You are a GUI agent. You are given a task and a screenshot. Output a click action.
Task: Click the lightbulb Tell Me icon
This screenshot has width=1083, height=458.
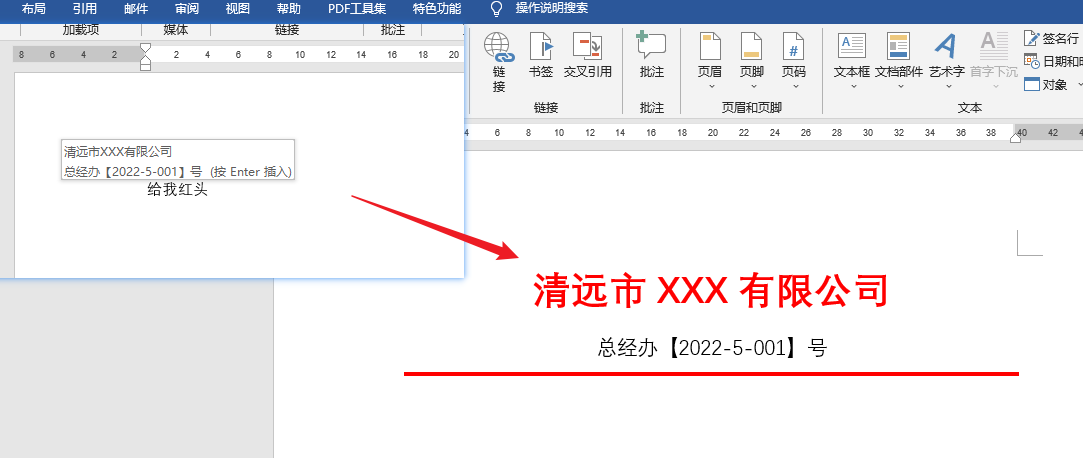(496, 9)
